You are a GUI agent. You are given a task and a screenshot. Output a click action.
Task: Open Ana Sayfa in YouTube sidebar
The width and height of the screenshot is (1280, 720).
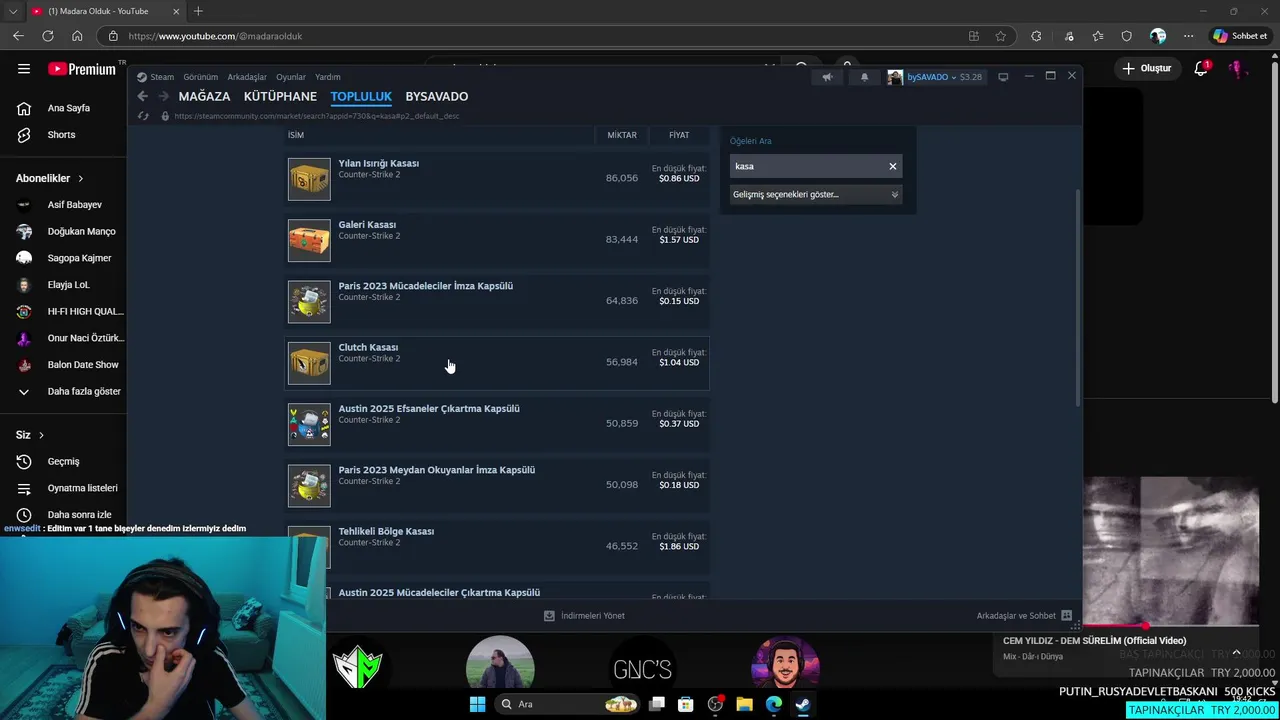coord(68,108)
